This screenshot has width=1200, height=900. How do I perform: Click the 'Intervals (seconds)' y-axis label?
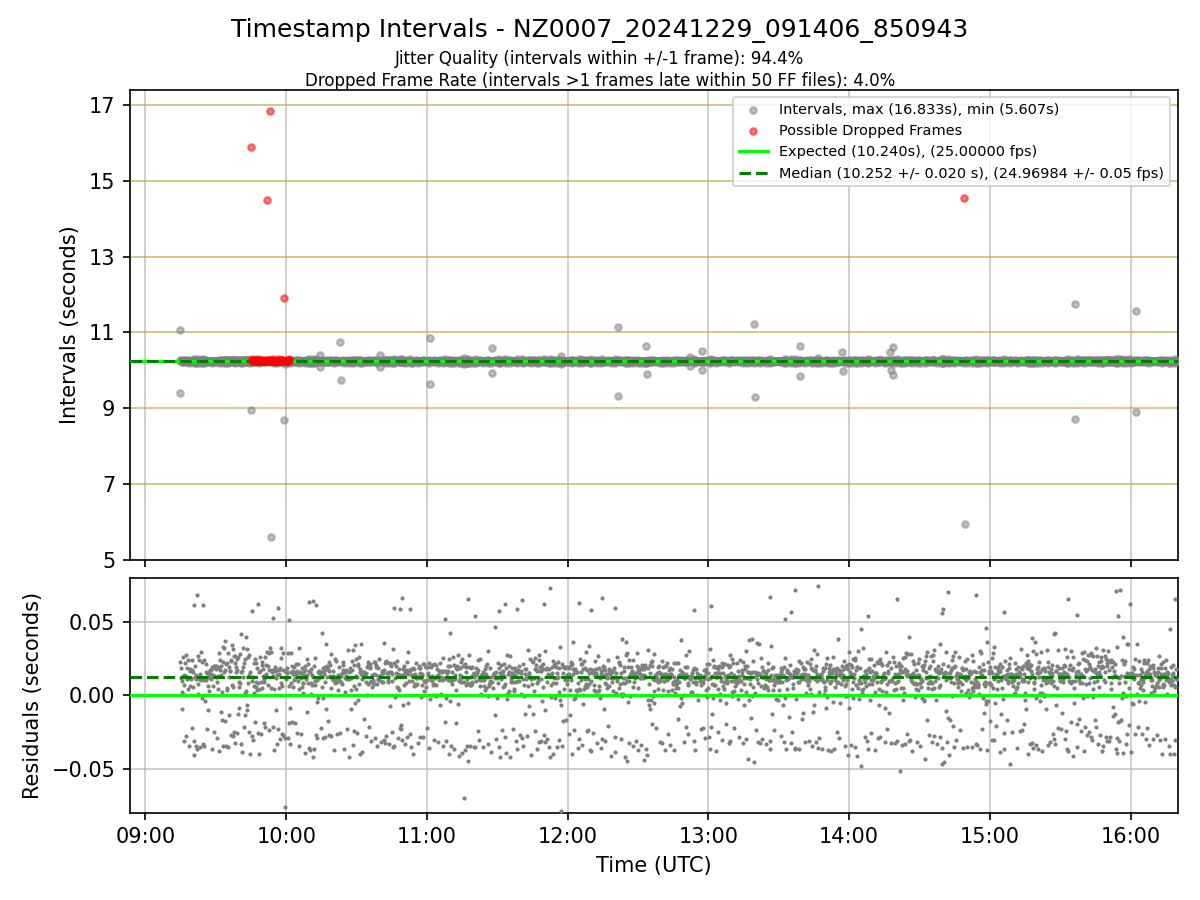coord(69,325)
